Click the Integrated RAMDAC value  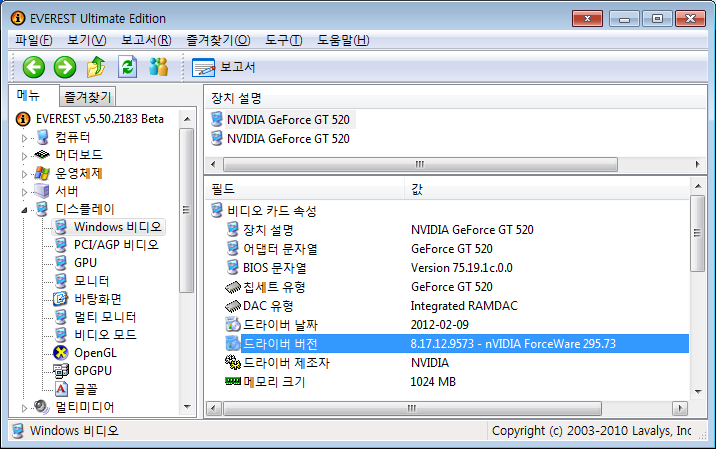coord(464,306)
